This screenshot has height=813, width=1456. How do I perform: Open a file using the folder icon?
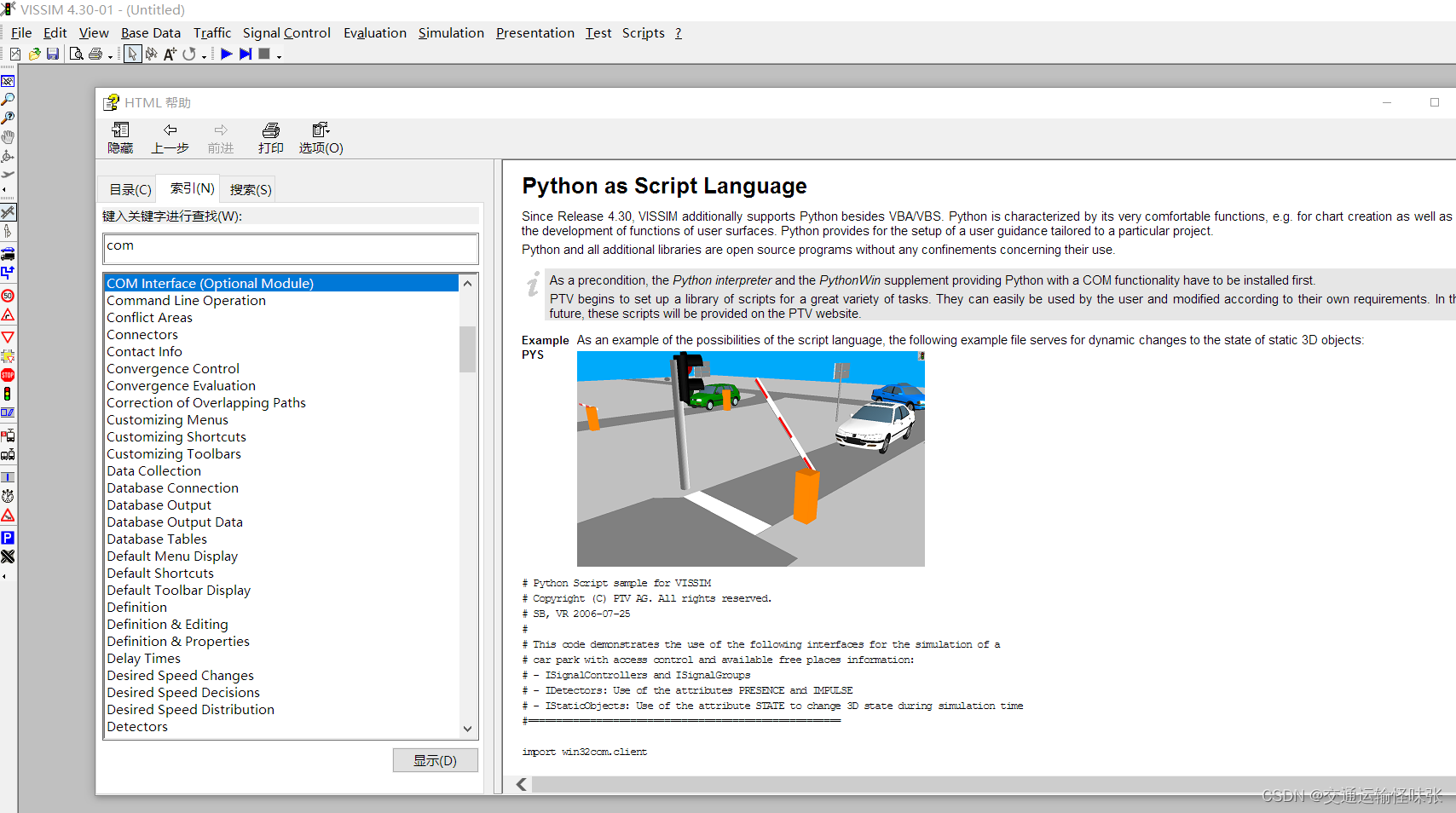[x=34, y=54]
